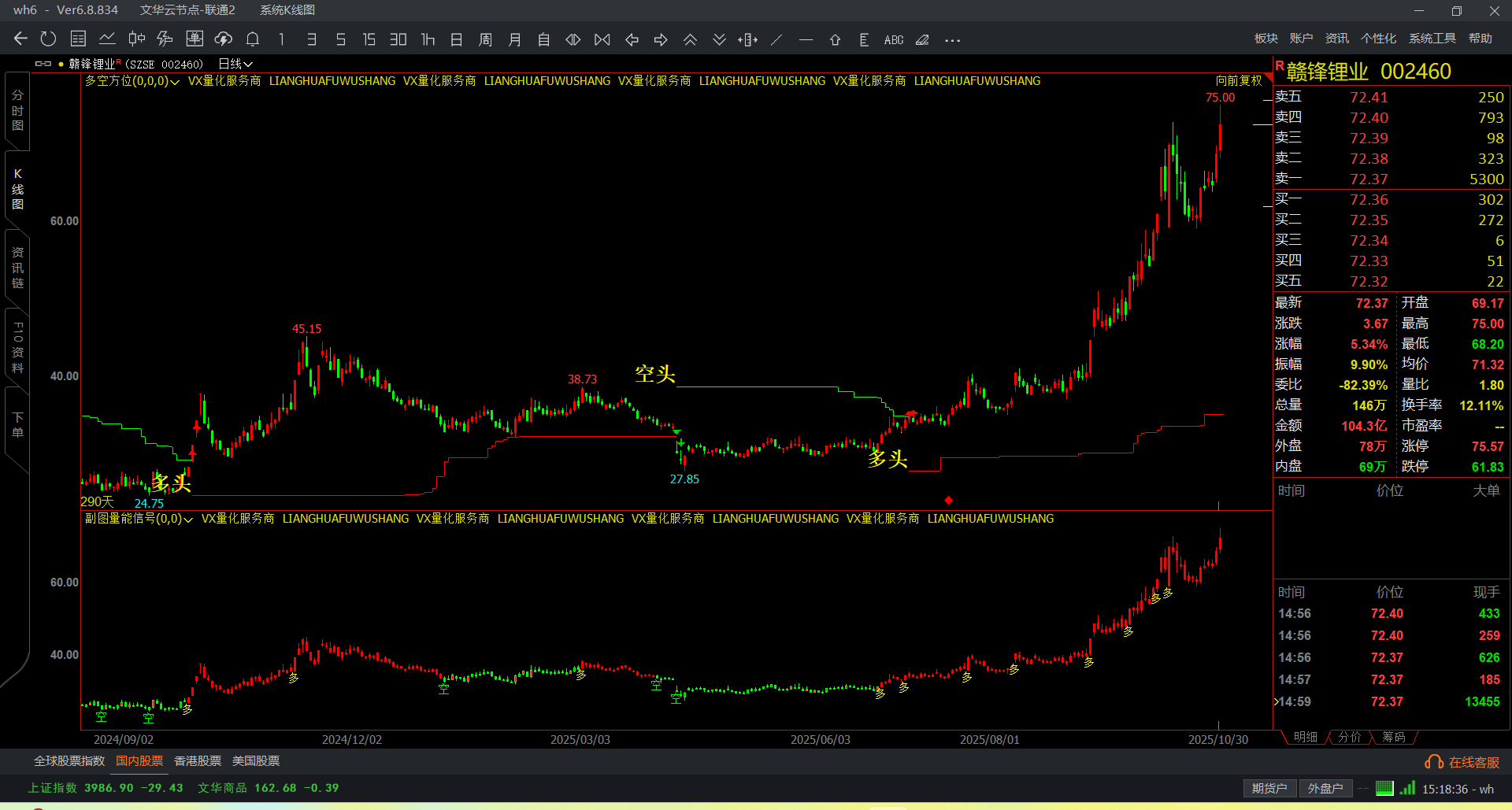Select 国内股票 market tab
This screenshot has height=810, width=1512.
(x=139, y=761)
